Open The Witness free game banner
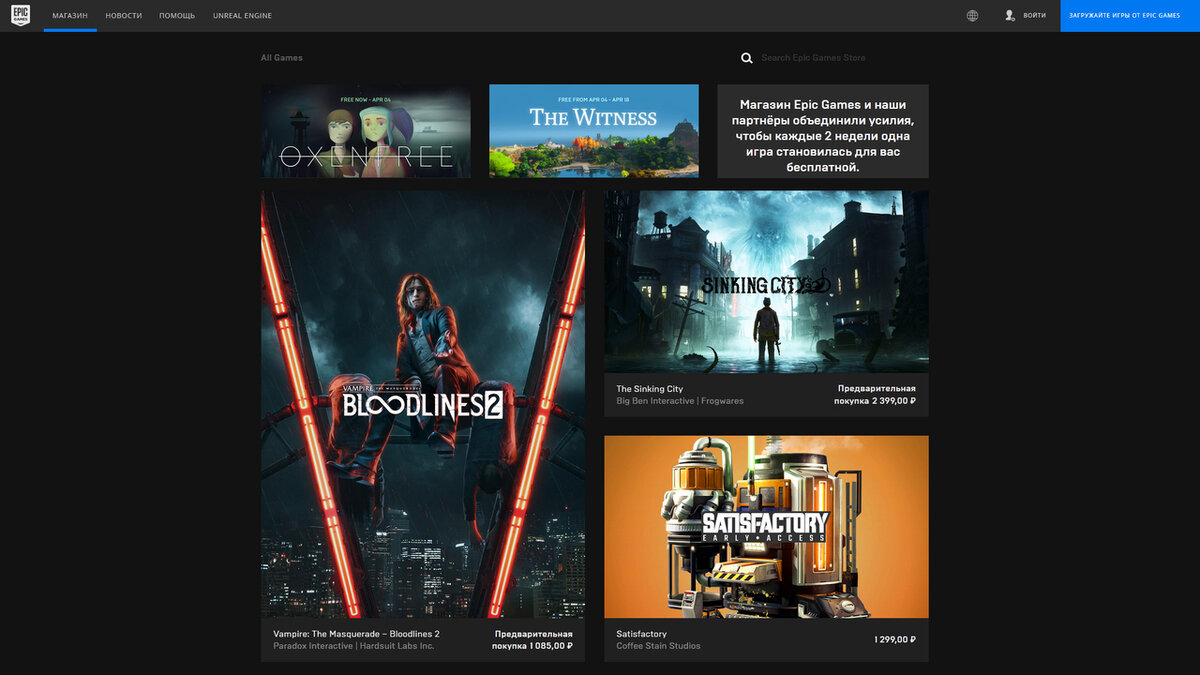 point(594,131)
